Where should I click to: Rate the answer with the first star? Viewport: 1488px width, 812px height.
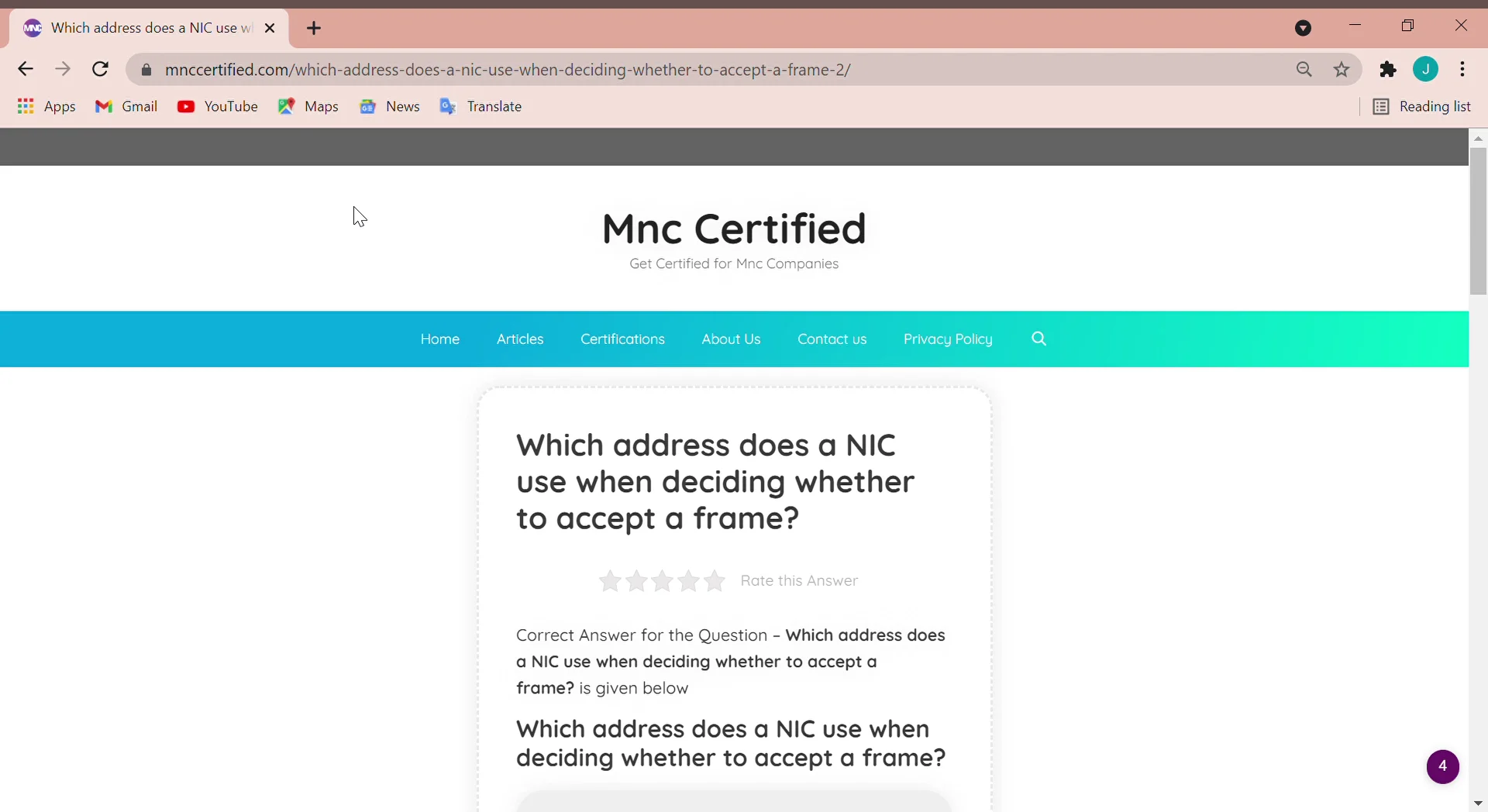pyautogui.click(x=610, y=580)
